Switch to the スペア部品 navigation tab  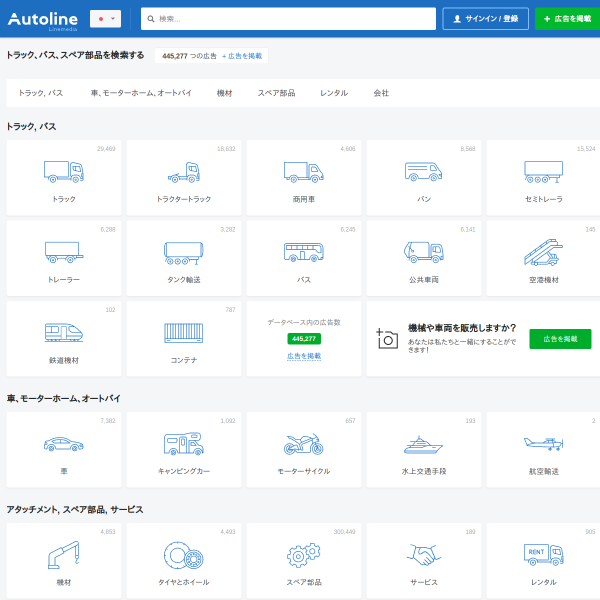tap(276, 93)
